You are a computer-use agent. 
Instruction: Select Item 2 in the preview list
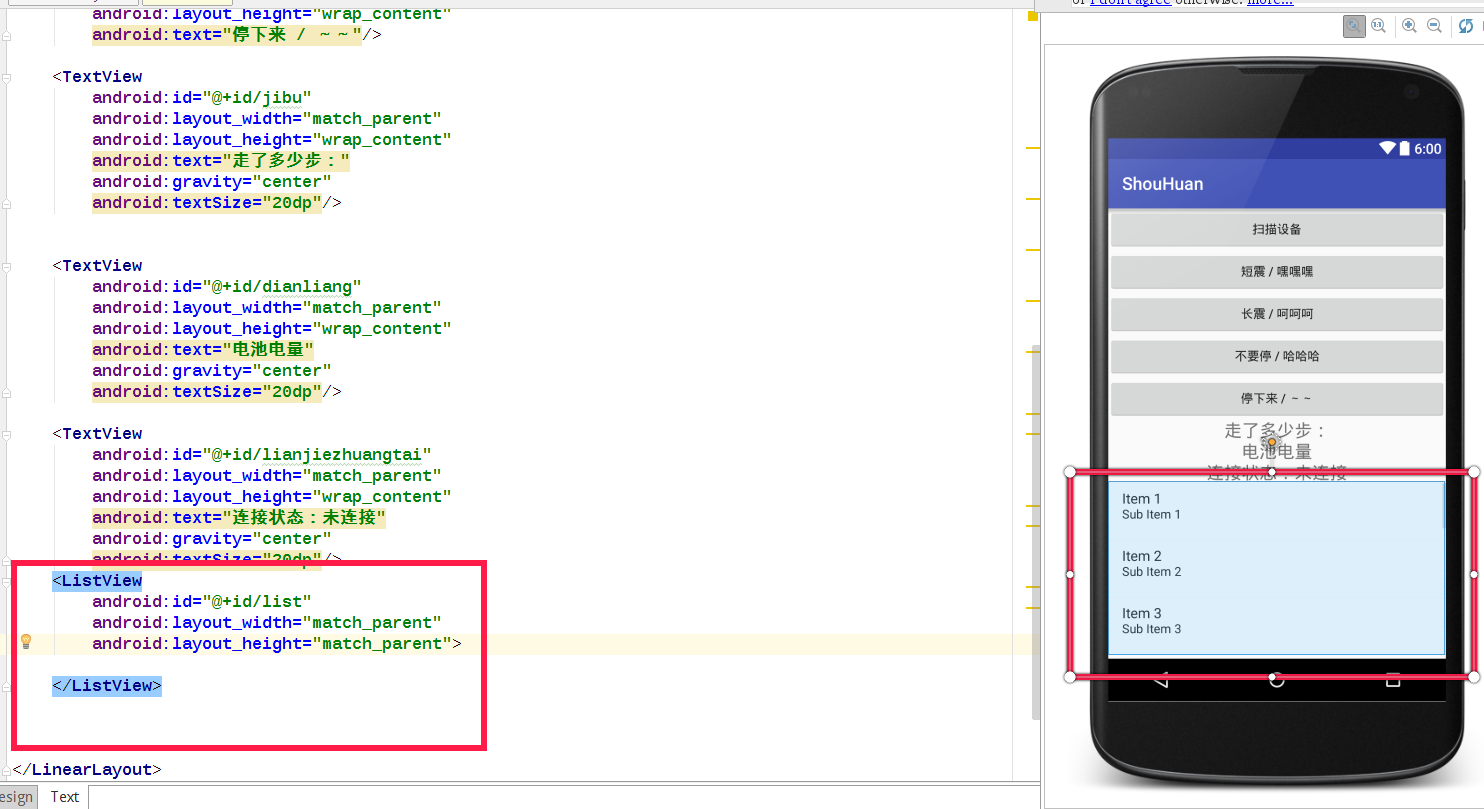pos(1276,563)
